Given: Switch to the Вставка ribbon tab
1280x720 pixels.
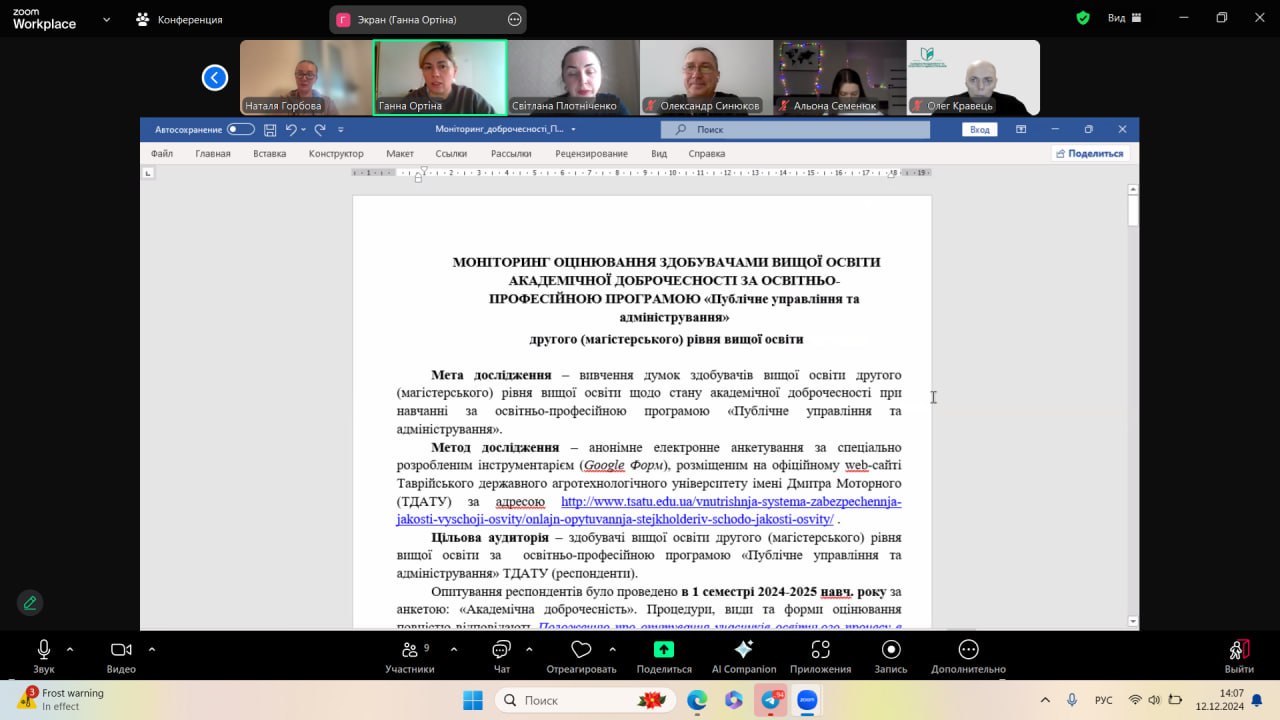Looking at the screenshot, I should point(270,154).
